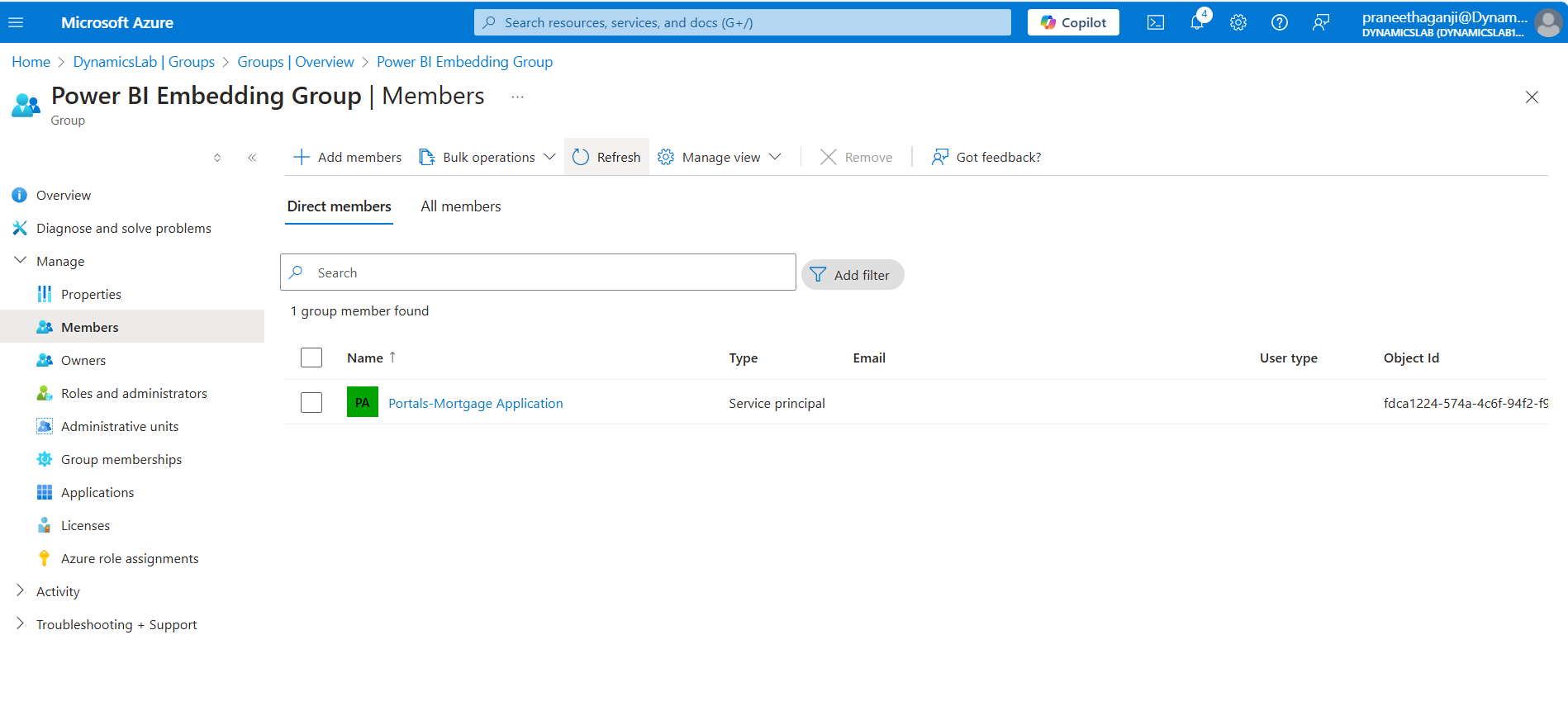Screen dimensions: 1568x720
Task: Tick the select-all header checkbox
Action: 311,358
